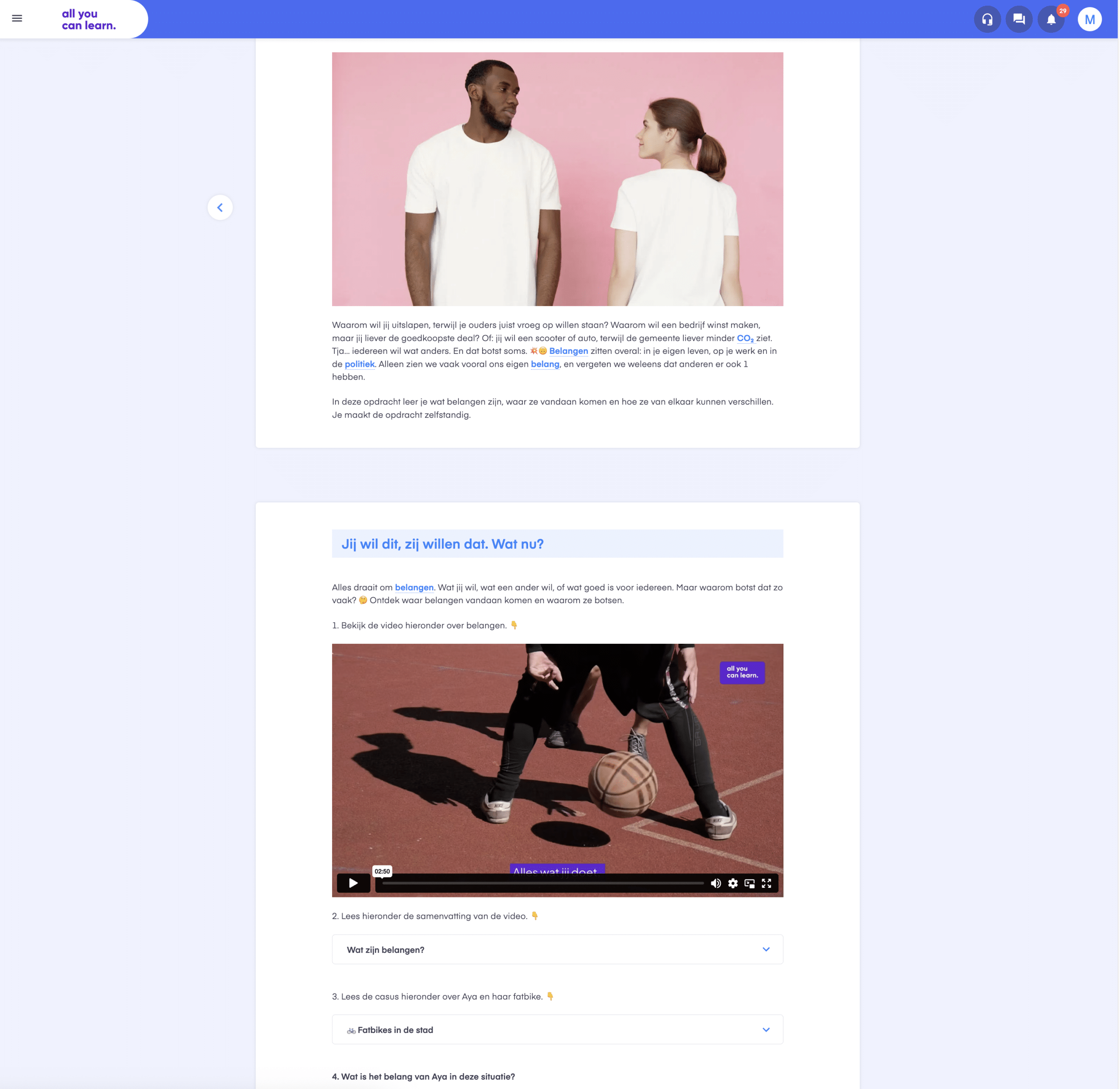
Task: Open the hamburger menu
Action: click(x=17, y=18)
